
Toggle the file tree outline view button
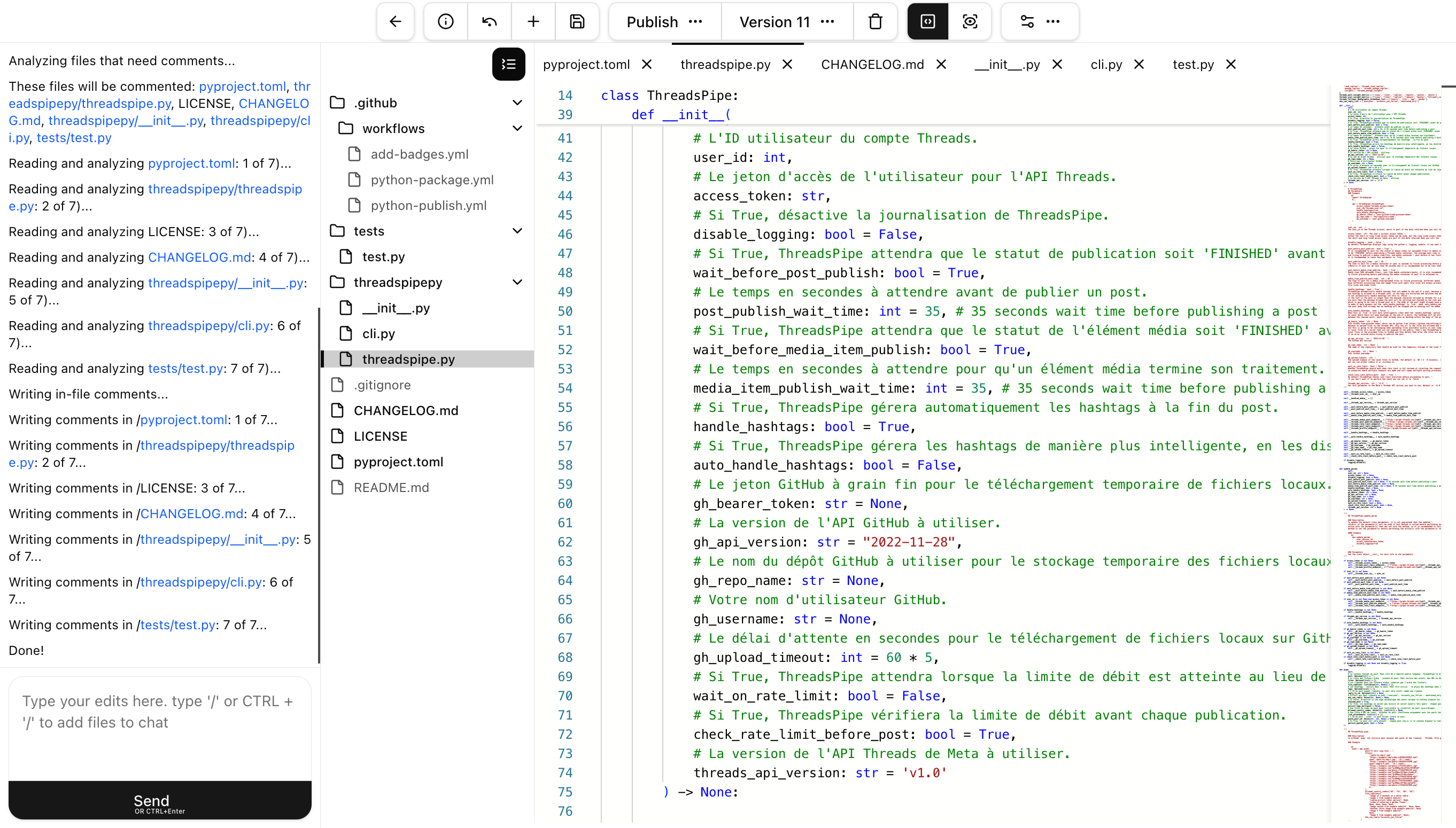(508, 64)
